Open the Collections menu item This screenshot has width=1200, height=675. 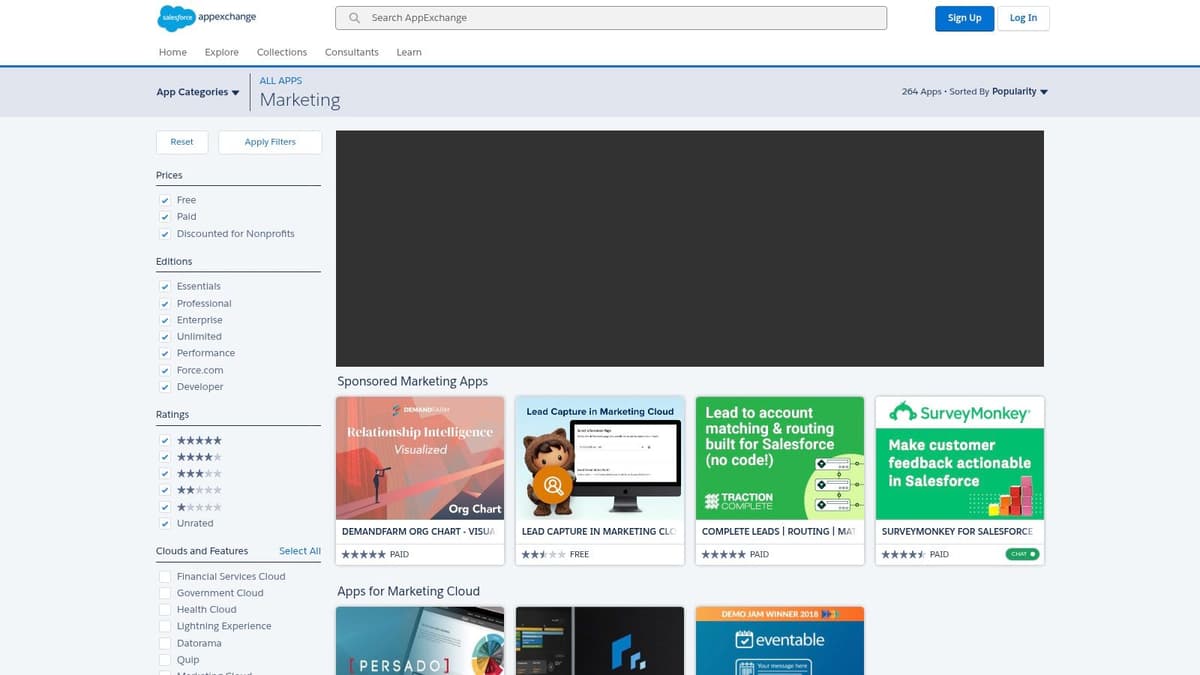[281, 52]
